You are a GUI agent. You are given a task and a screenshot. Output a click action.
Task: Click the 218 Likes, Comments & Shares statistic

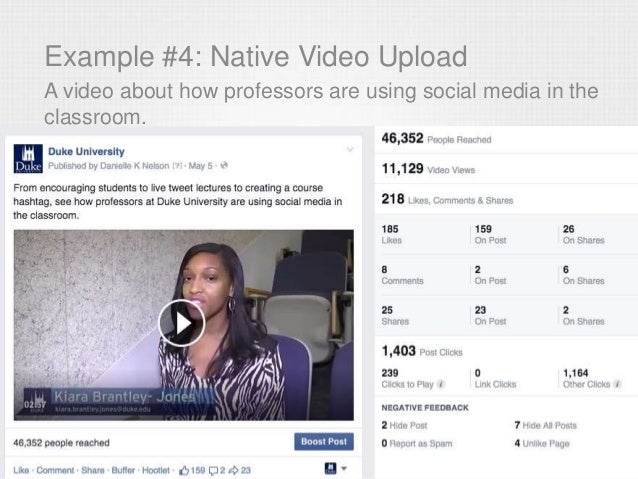pyautogui.click(x=447, y=199)
